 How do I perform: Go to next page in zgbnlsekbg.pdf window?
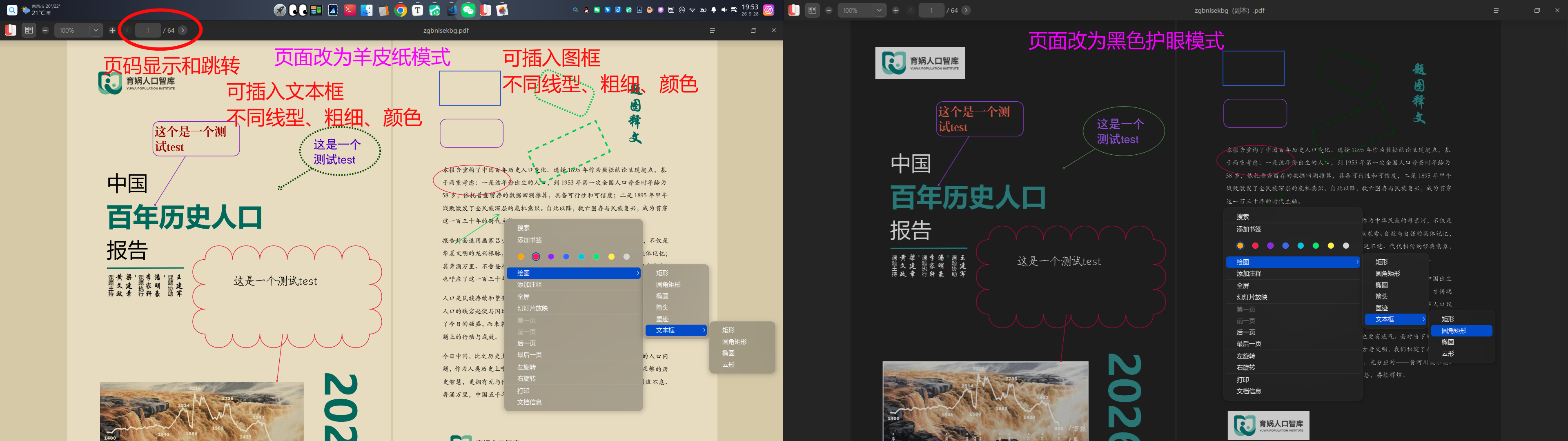click(183, 31)
